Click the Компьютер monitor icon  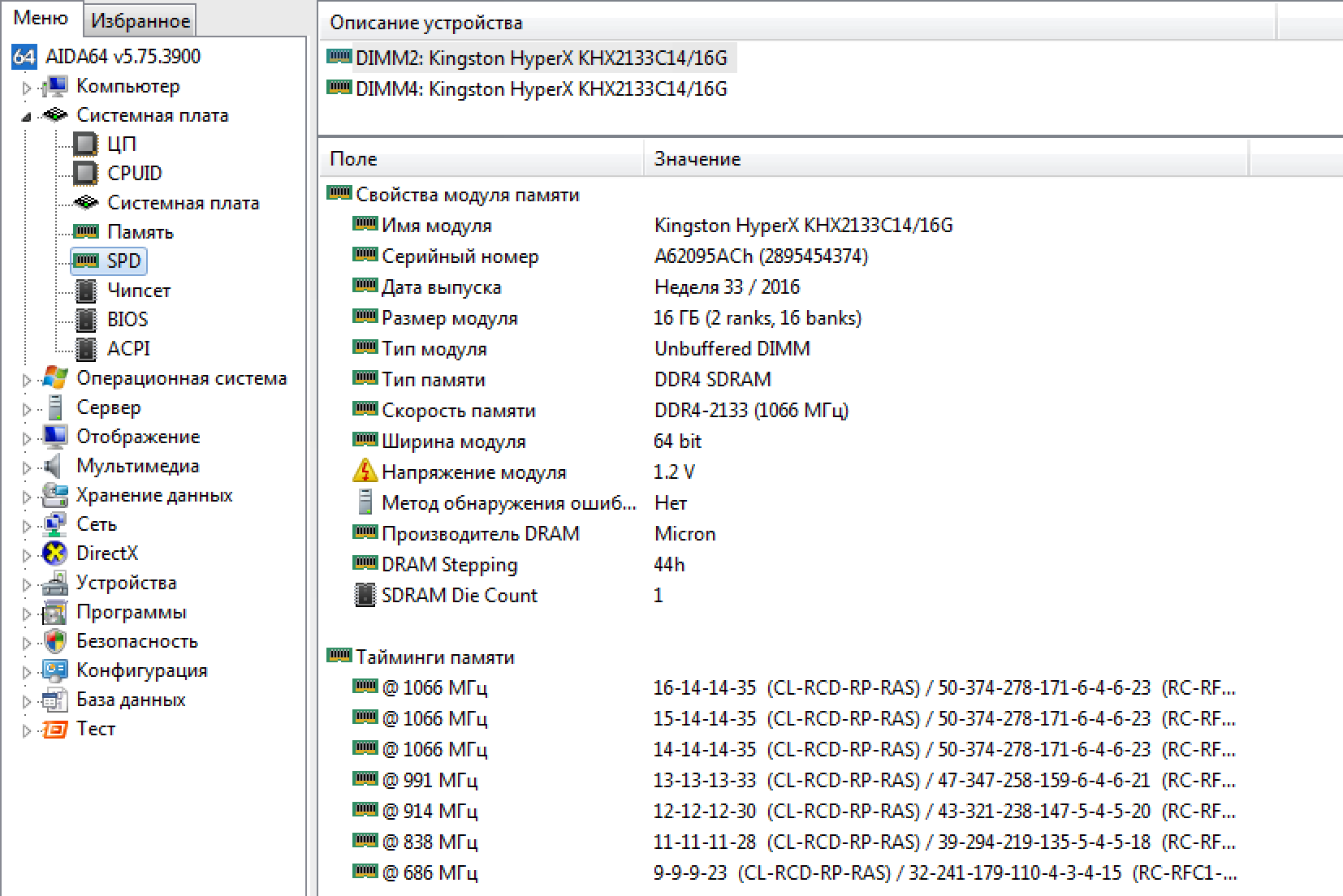click(54, 86)
